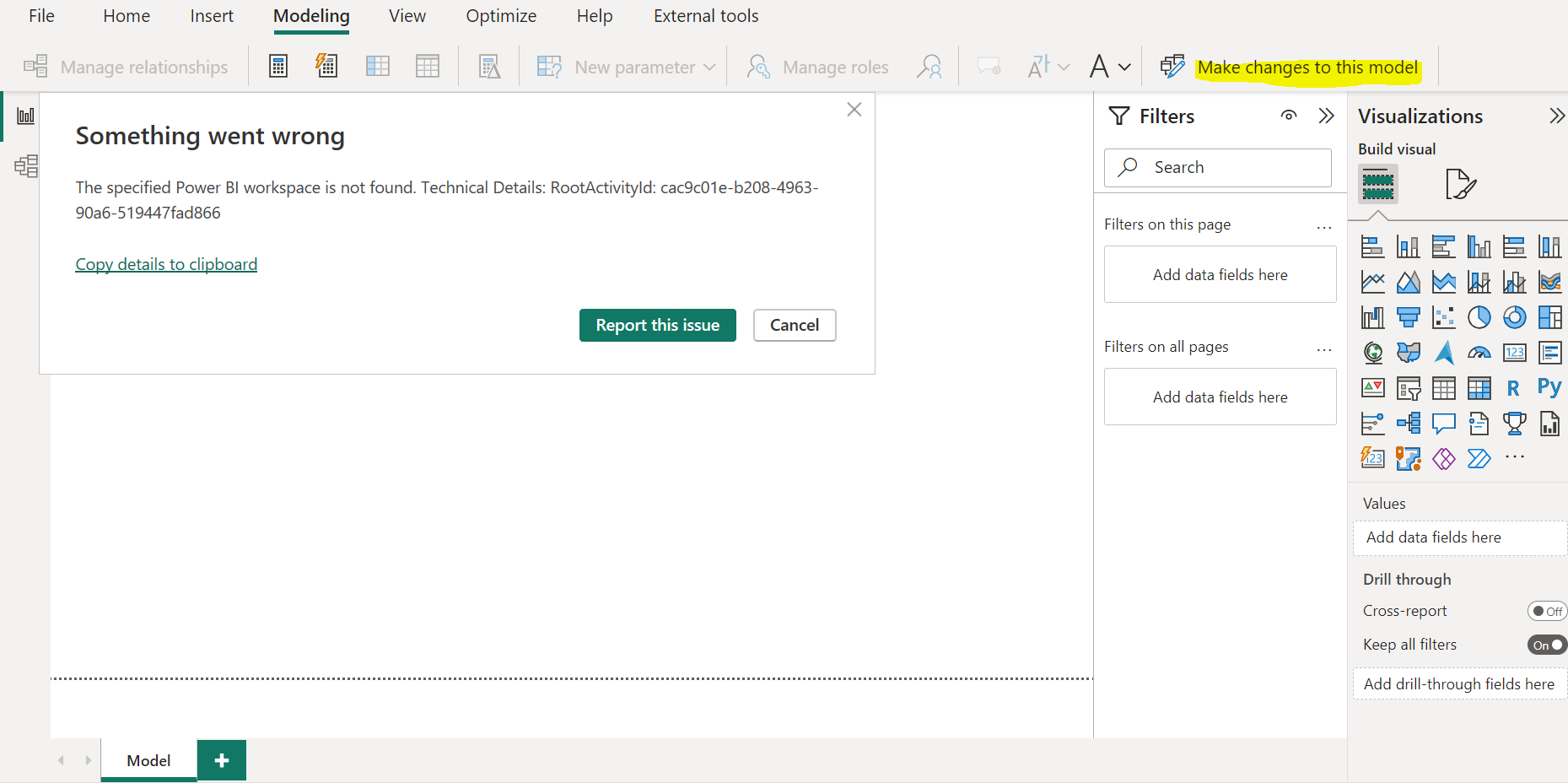Select the Funnel visual
Screen dimensions: 1568x783
click(x=1409, y=317)
